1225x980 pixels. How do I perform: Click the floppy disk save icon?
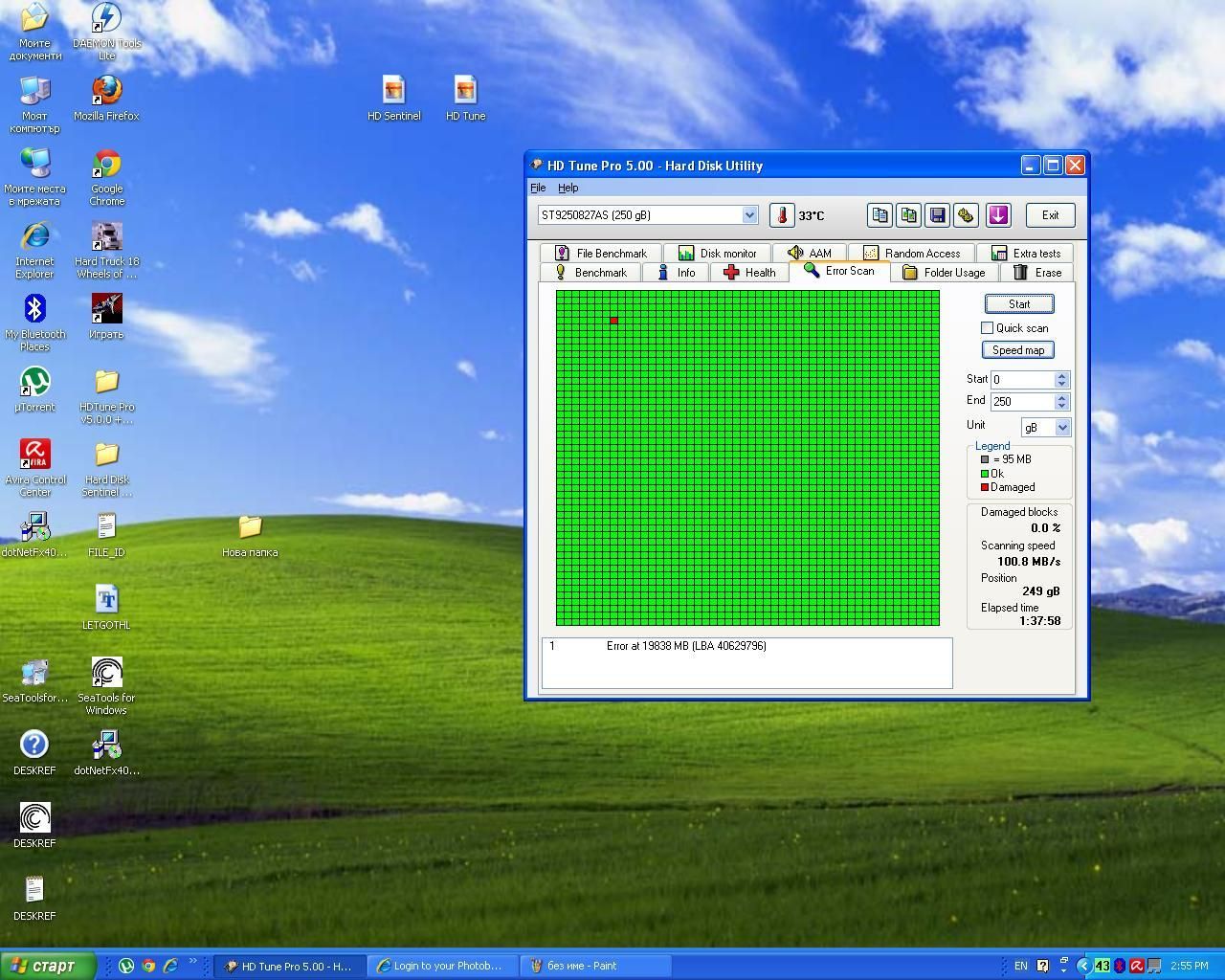tap(937, 215)
